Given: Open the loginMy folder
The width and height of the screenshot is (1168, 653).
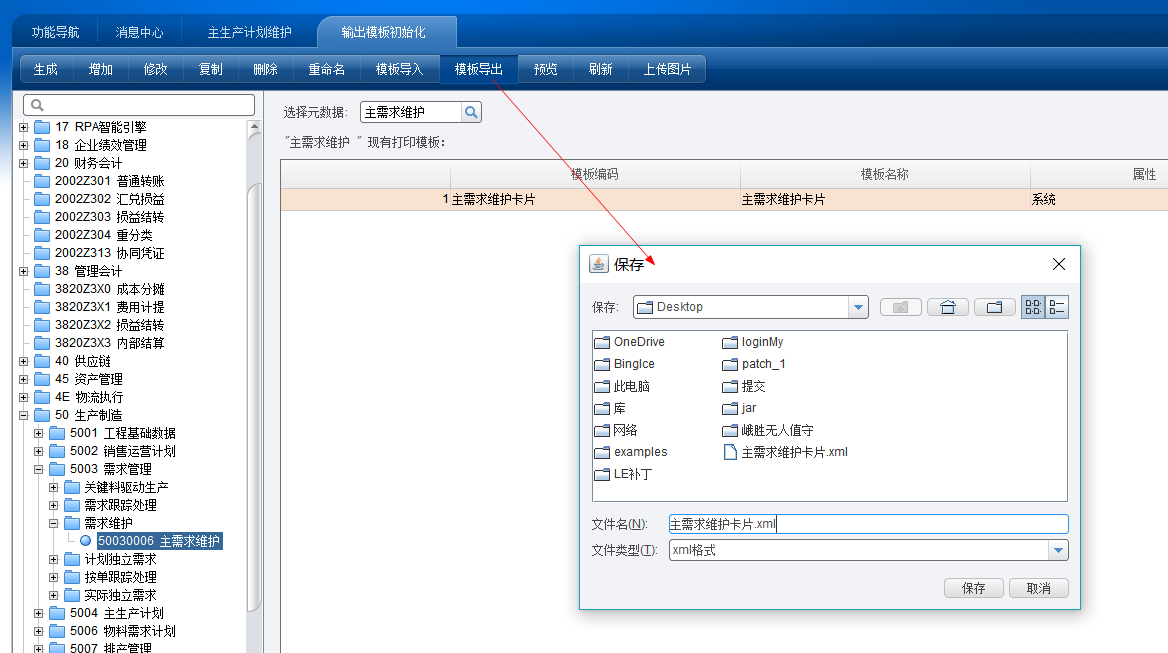Looking at the screenshot, I should pos(753,342).
